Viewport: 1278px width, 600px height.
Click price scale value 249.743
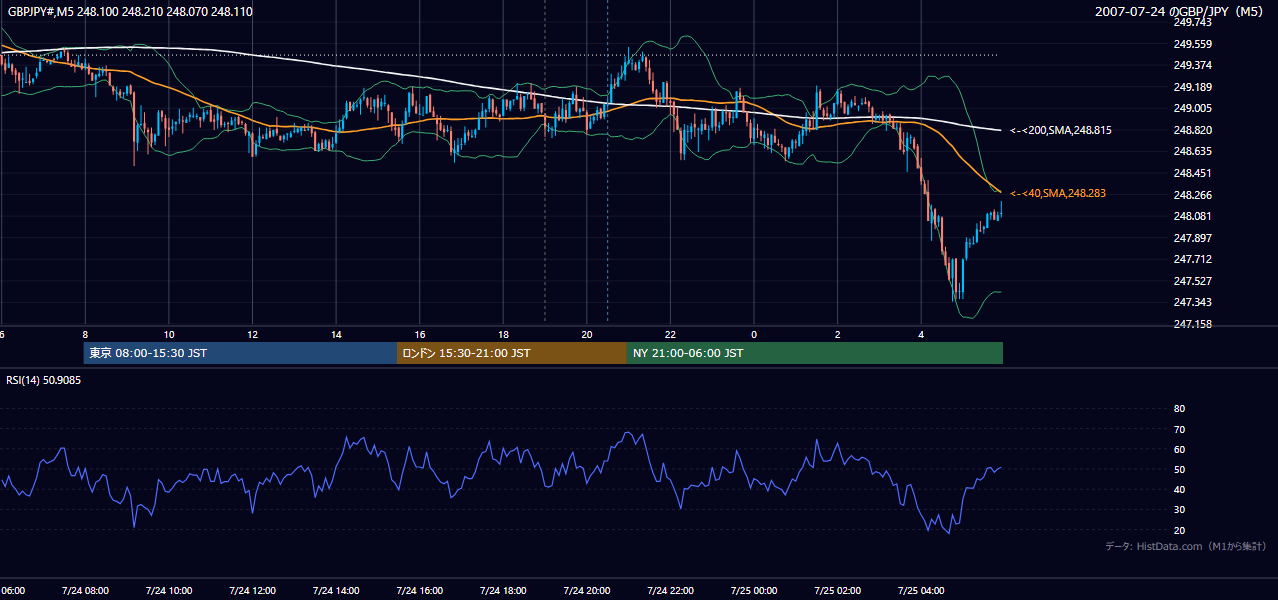1192,22
